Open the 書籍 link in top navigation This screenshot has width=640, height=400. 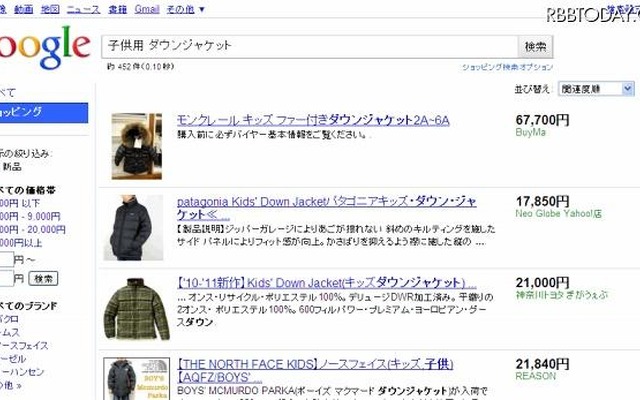[118, 9]
